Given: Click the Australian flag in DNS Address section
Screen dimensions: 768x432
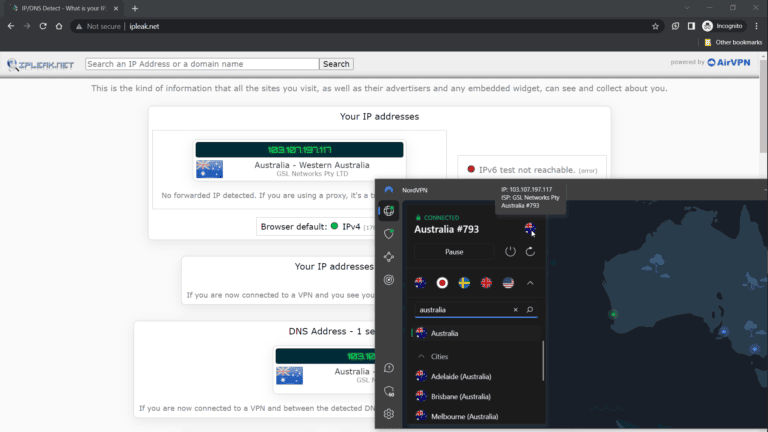Looking at the screenshot, I should pyautogui.click(x=289, y=376).
